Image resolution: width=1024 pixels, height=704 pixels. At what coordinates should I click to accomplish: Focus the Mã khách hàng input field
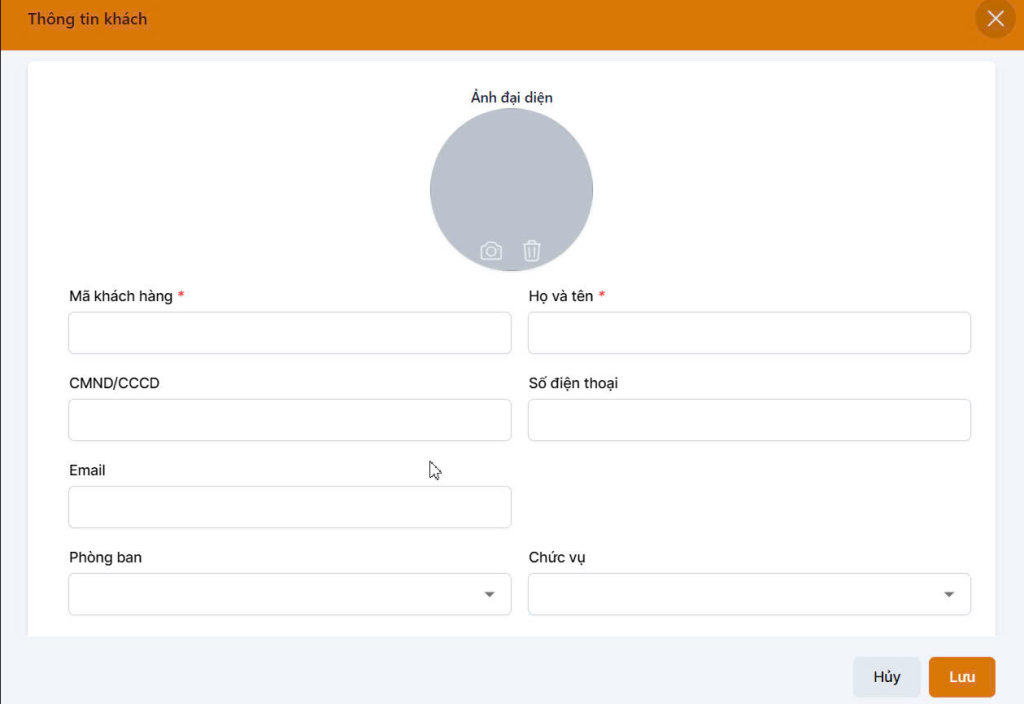(x=290, y=333)
